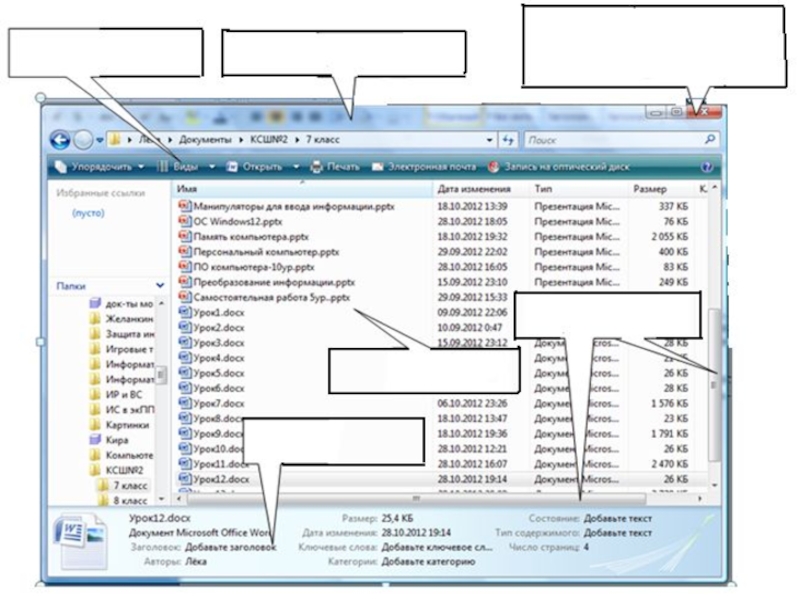The height and width of the screenshot is (600, 800).
Task: Select the Урок3.docx file icon
Action: [x=185, y=342]
